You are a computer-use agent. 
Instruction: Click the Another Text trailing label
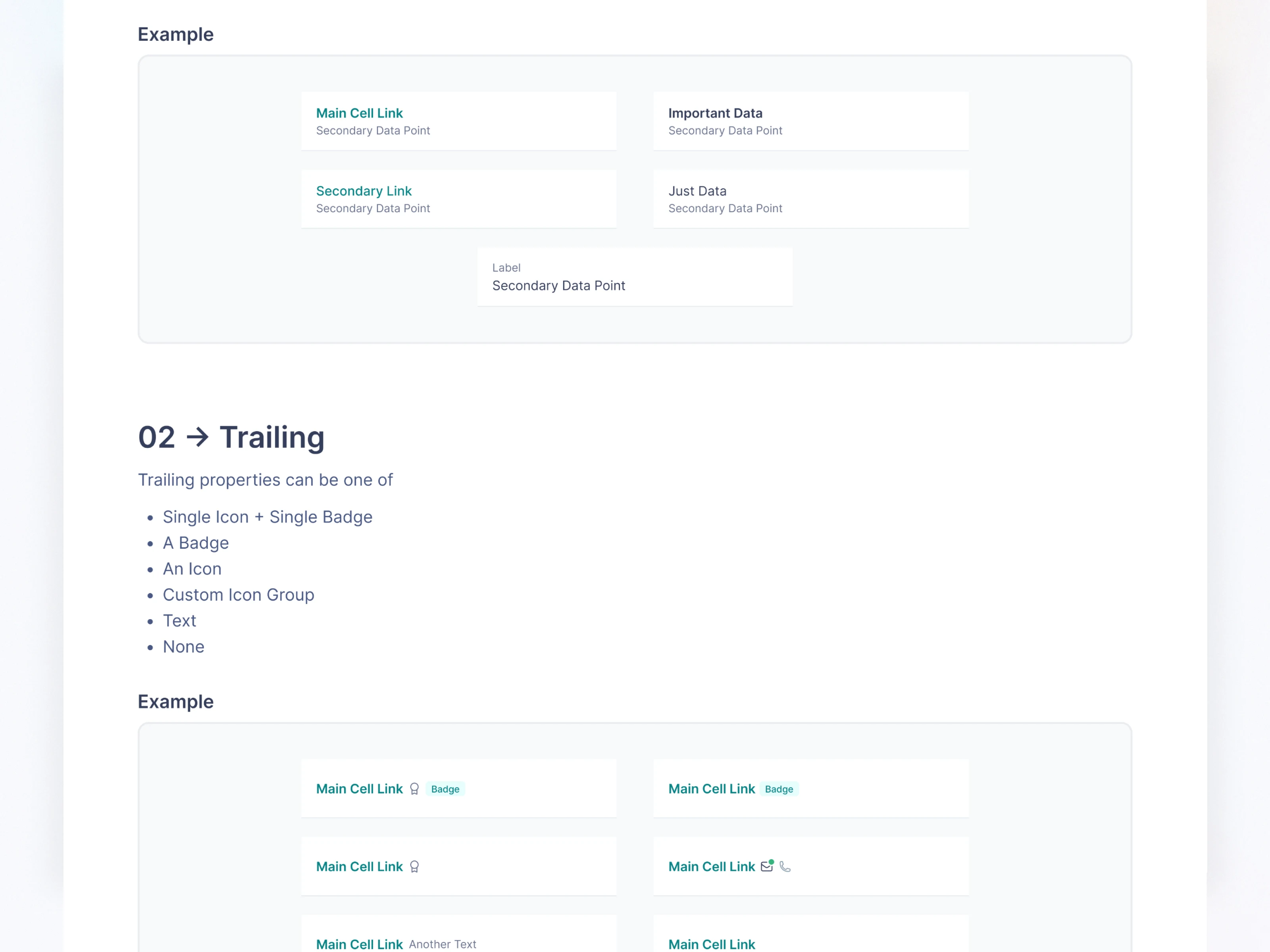[x=442, y=944]
